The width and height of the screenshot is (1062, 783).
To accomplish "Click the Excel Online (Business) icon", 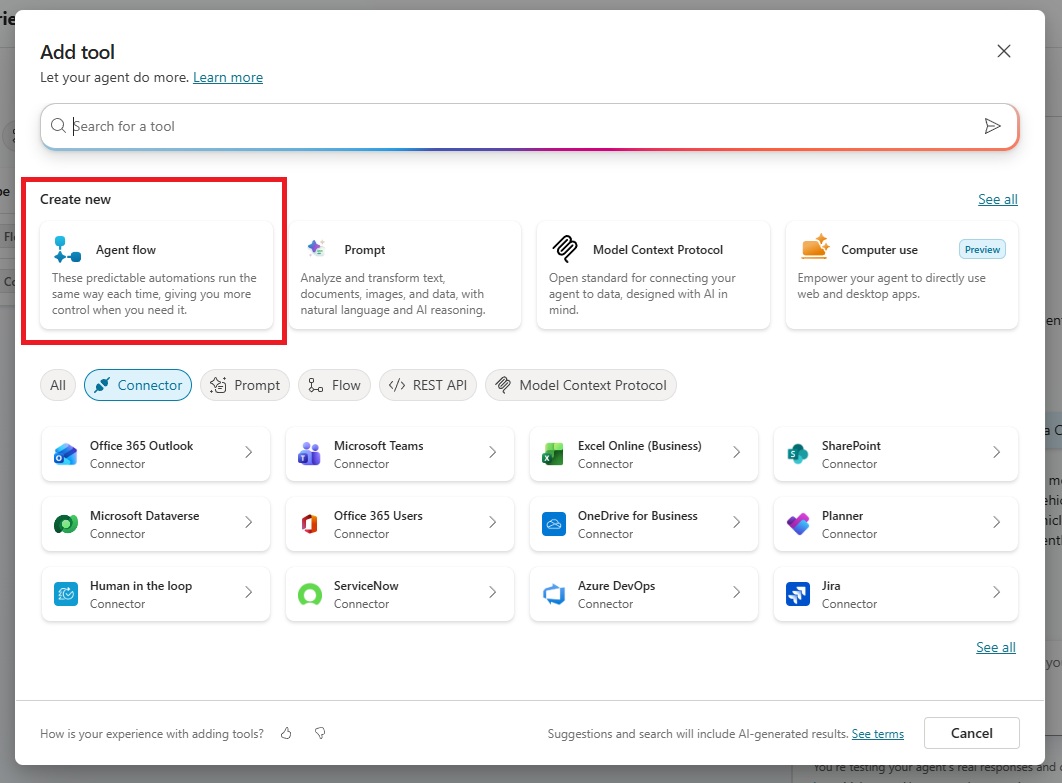I will tap(553, 454).
